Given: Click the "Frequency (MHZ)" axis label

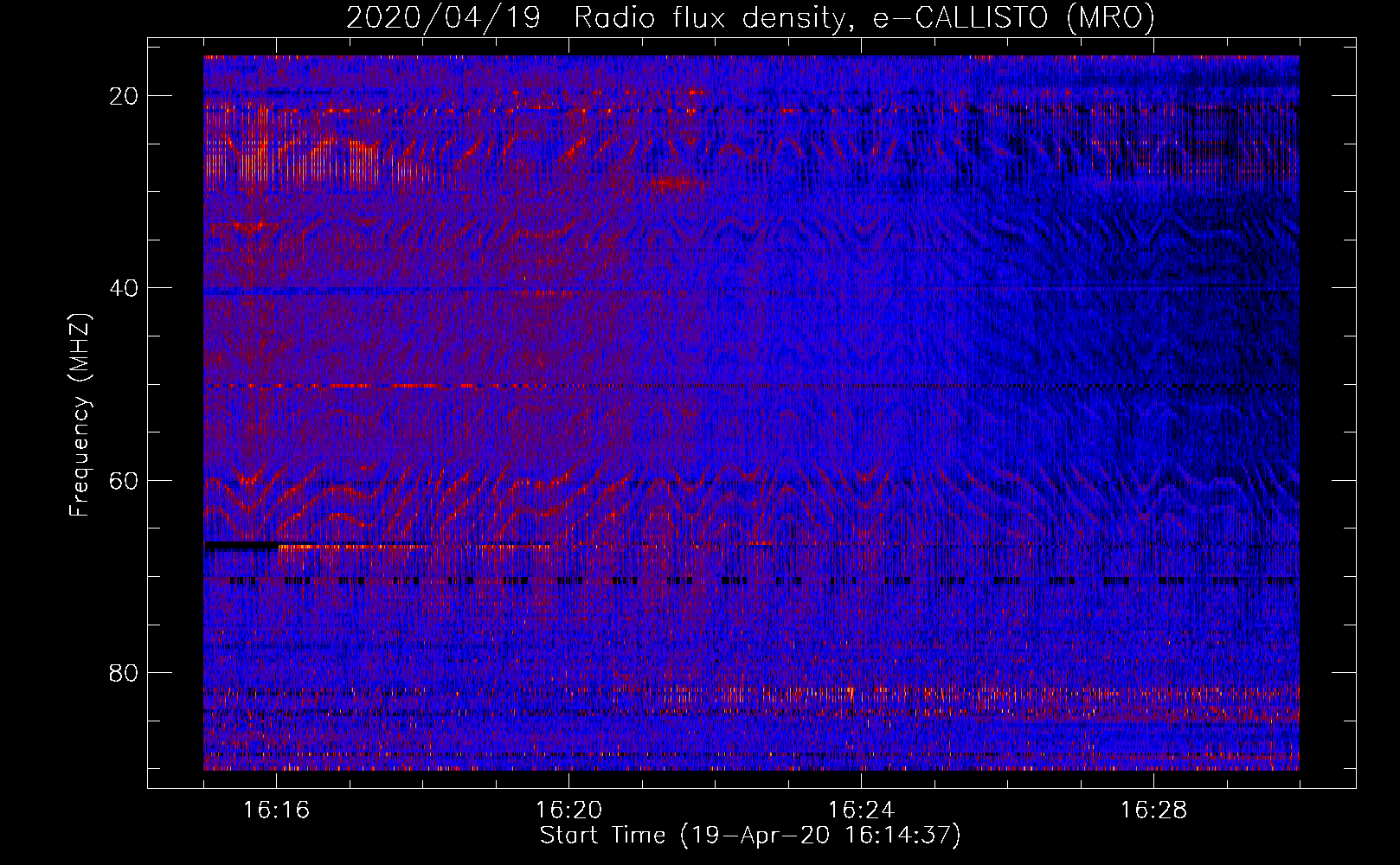Looking at the screenshot, I should [80, 415].
